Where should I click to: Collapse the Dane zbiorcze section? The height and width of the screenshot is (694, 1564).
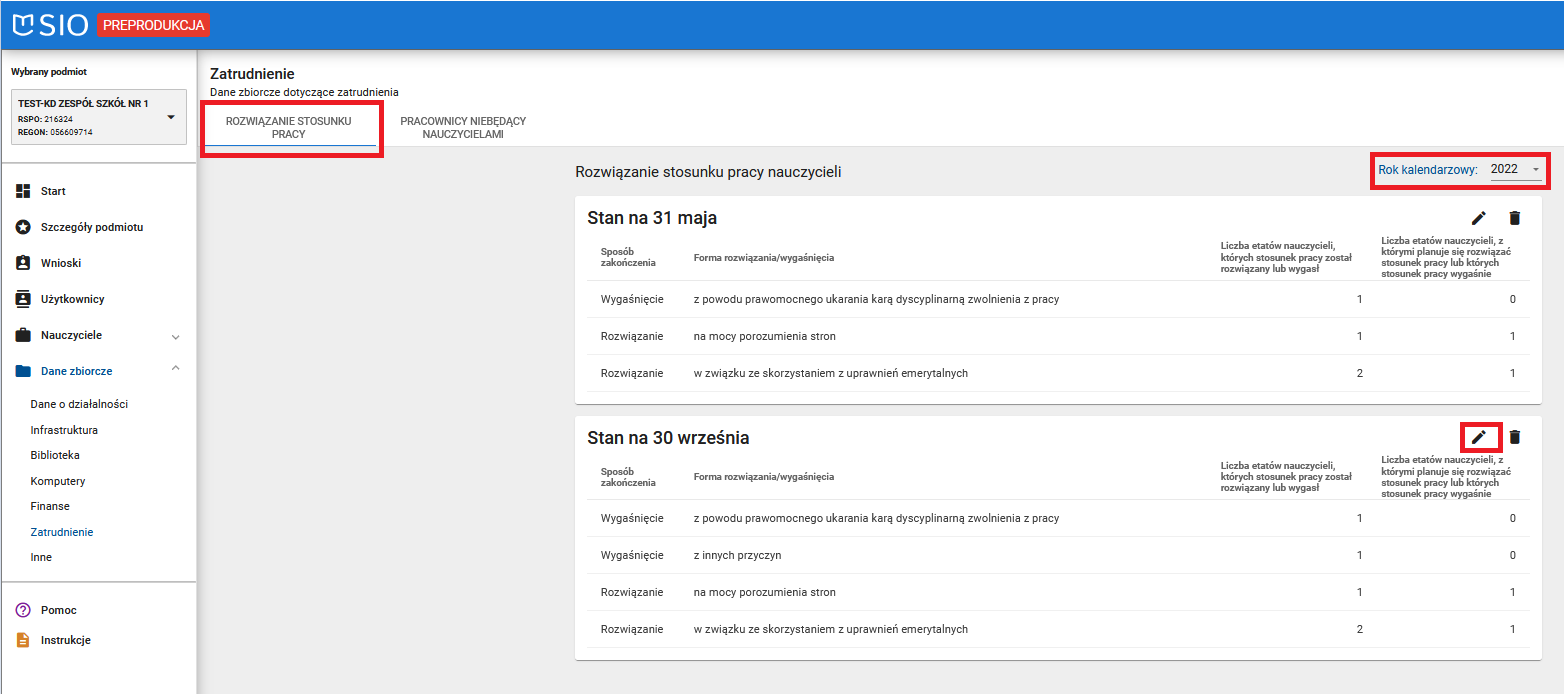click(175, 370)
